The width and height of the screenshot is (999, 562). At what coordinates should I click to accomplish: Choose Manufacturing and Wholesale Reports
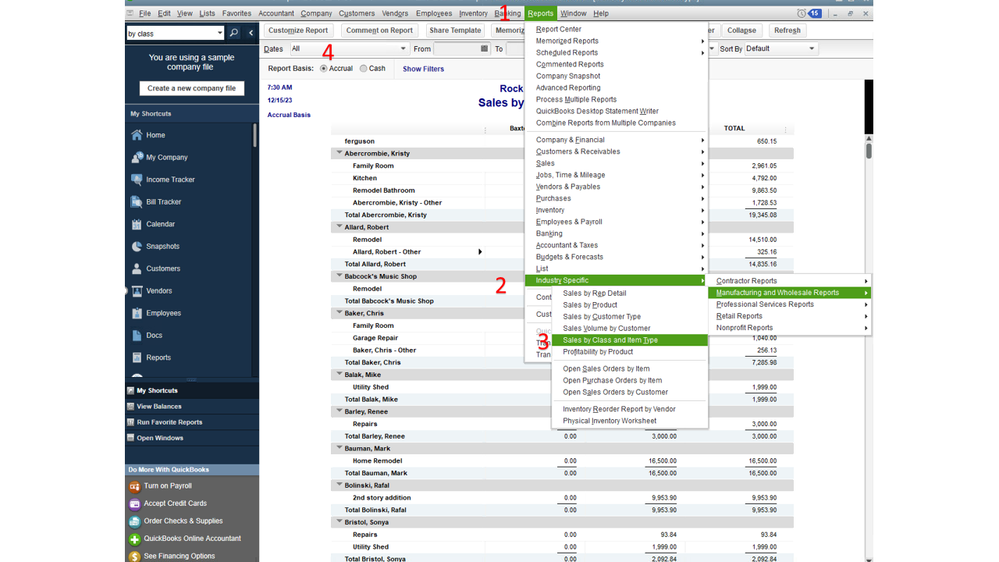tap(789, 292)
